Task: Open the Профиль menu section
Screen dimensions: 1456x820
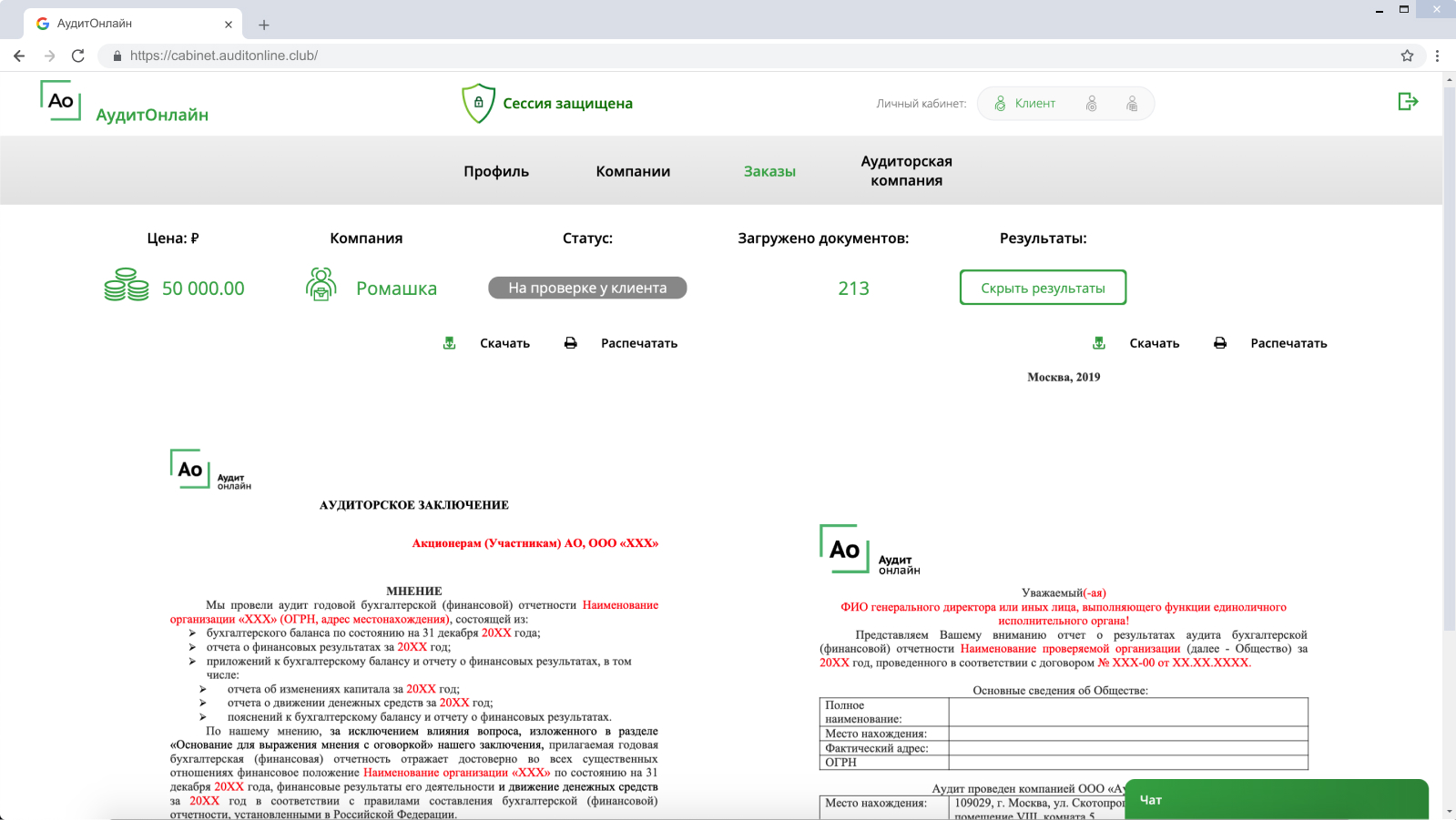Action: (x=496, y=171)
